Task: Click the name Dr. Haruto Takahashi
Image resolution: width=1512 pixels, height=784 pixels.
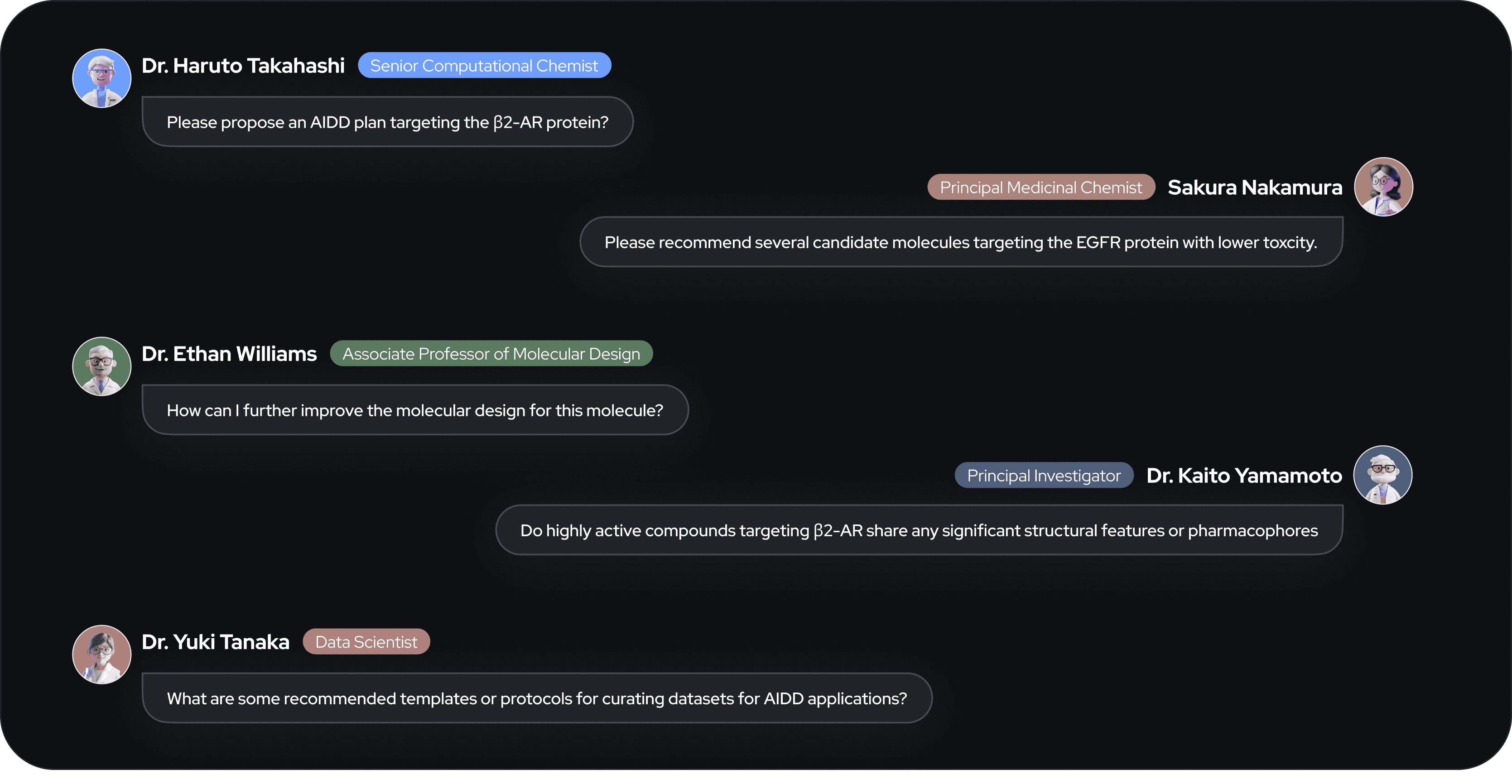Action: pyautogui.click(x=243, y=66)
